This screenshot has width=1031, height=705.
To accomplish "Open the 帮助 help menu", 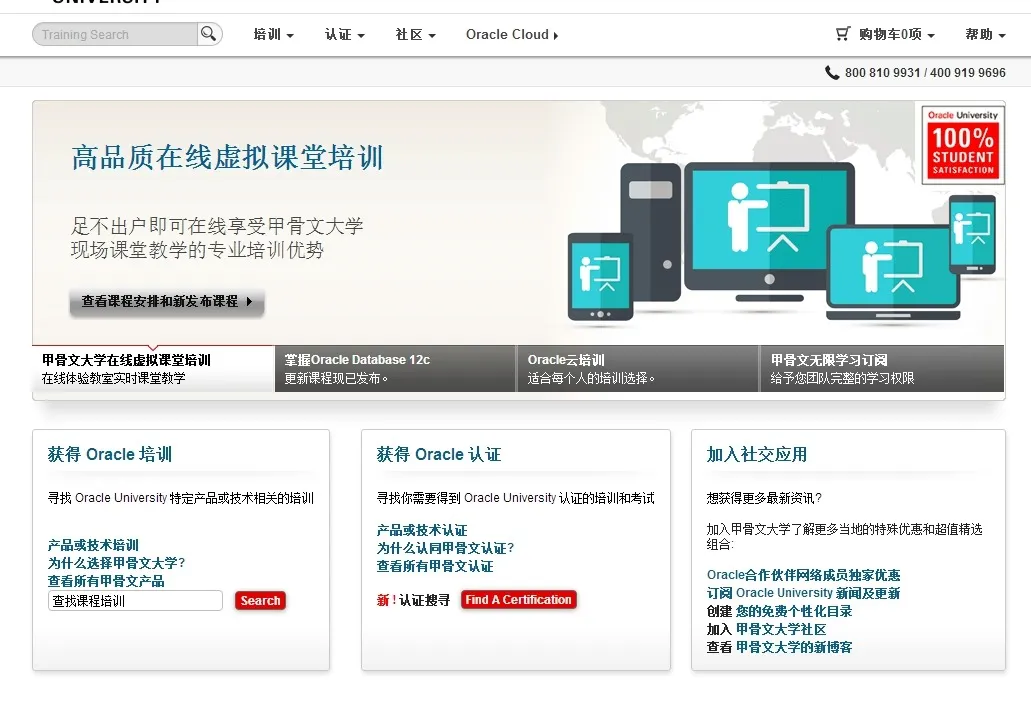I will point(985,35).
